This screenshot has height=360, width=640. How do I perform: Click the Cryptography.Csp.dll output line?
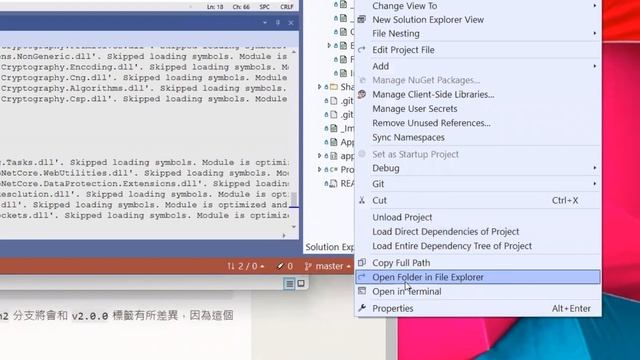(x=144, y=99)
